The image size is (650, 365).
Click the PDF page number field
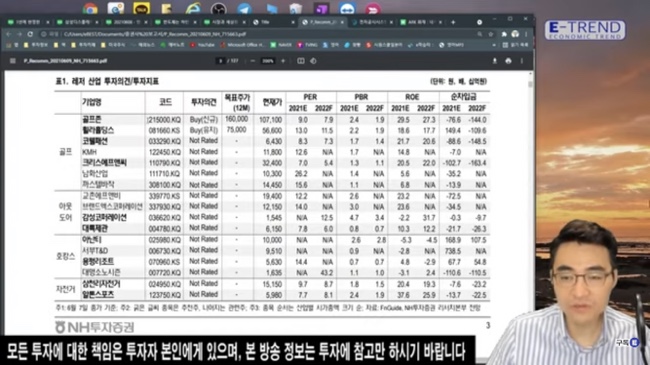tap(221, 61)
